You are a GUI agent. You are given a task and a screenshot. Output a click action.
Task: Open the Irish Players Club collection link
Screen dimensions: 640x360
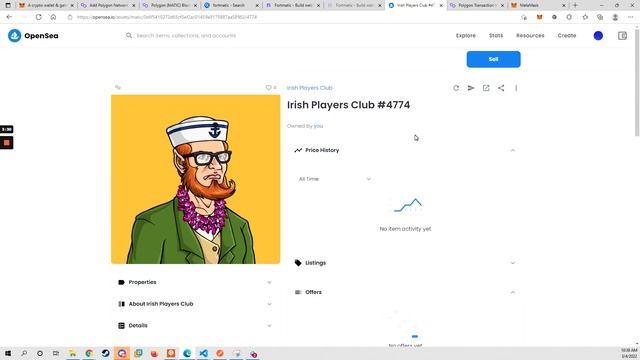[x=309, y=88]
